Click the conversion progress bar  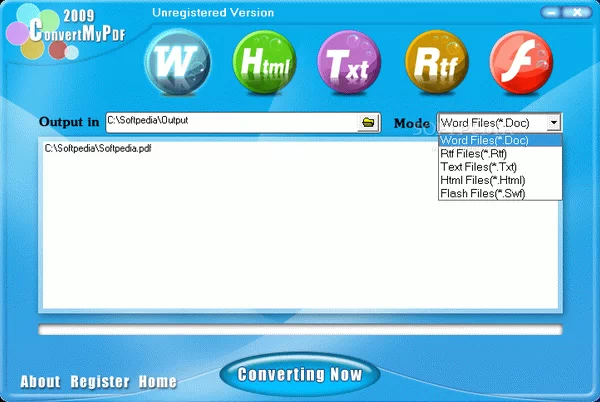[x=300, y=329]
